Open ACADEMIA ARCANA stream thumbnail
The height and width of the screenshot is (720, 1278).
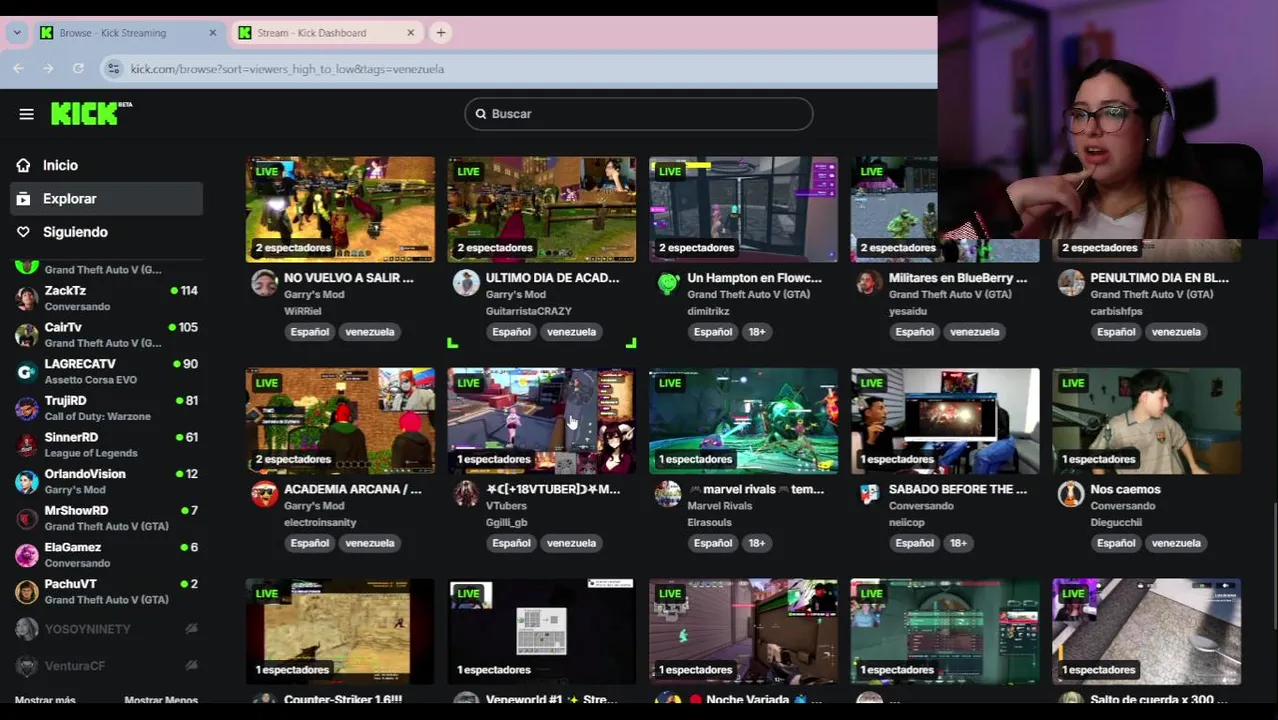[340, 420]
